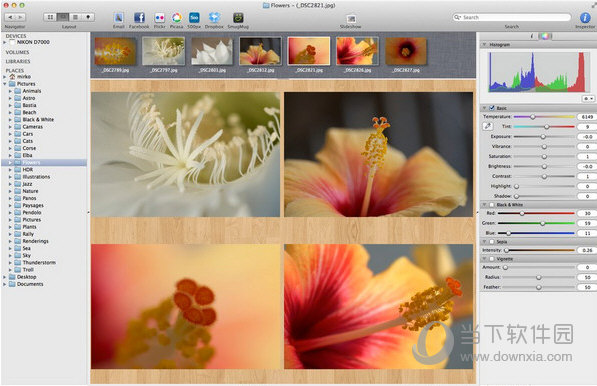This screenshot has height=386, width=597.
Task: Select the Nature folder
Action: [30, 191]
